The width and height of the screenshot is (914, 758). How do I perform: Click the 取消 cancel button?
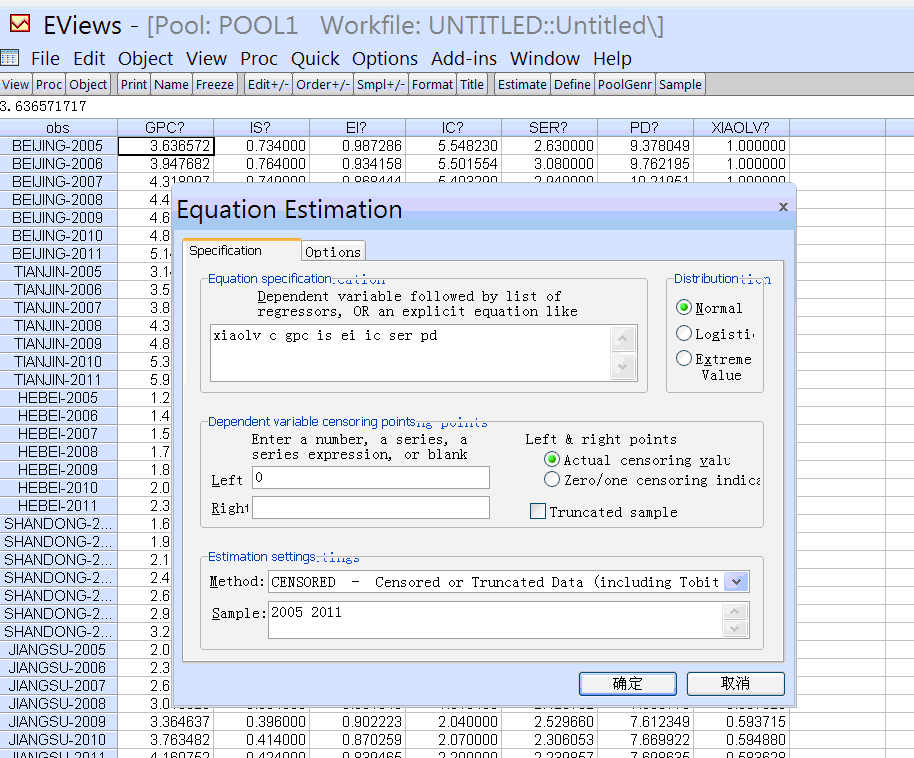pyautogui.click(x=735, y=684)
